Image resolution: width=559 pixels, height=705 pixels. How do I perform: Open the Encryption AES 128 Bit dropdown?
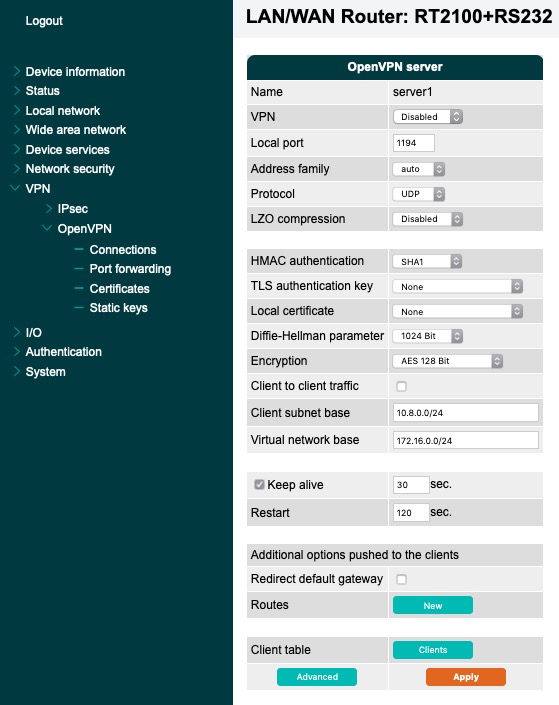pos(448,361)
